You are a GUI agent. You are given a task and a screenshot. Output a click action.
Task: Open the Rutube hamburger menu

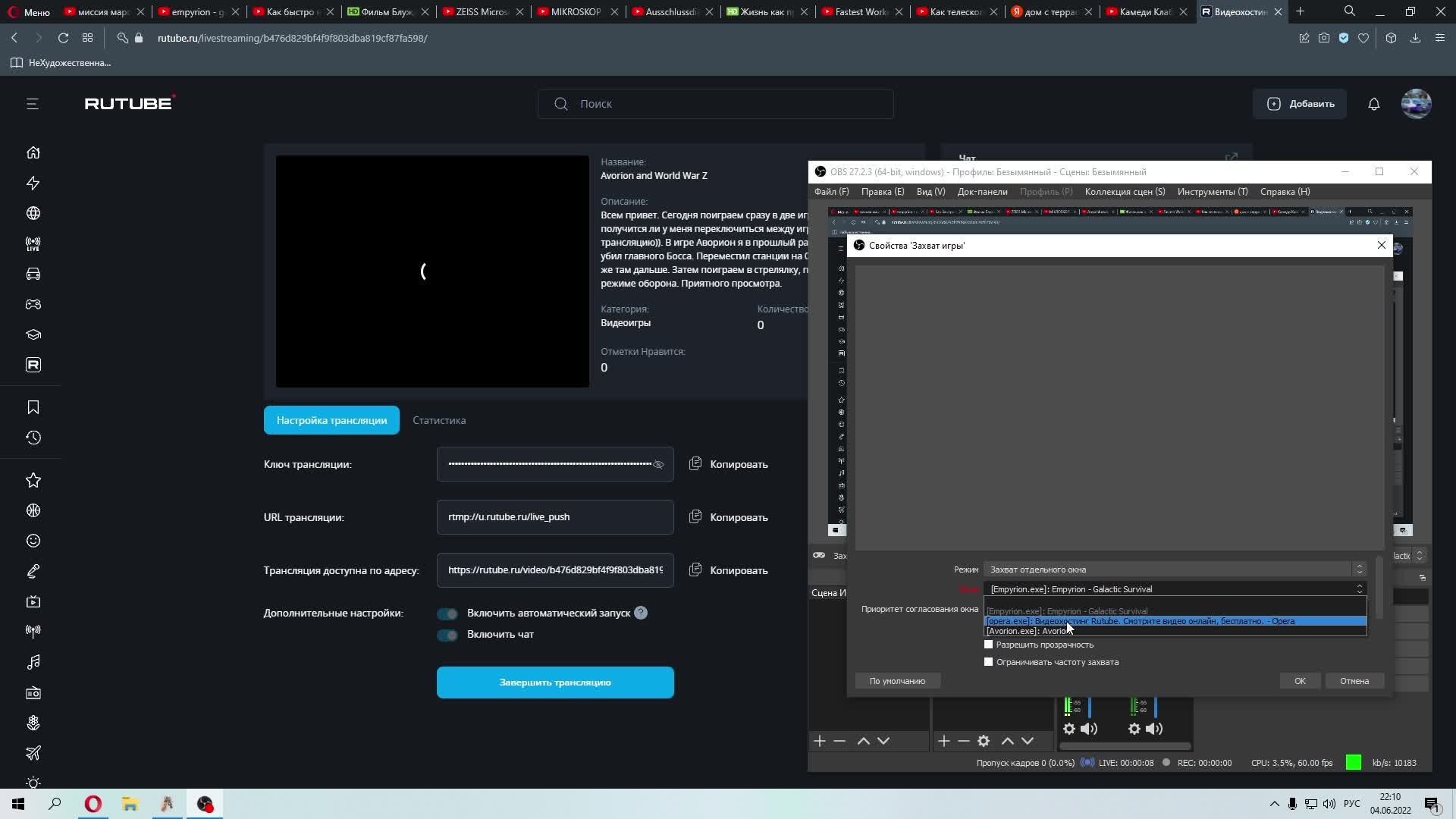(x=33, y=104)
